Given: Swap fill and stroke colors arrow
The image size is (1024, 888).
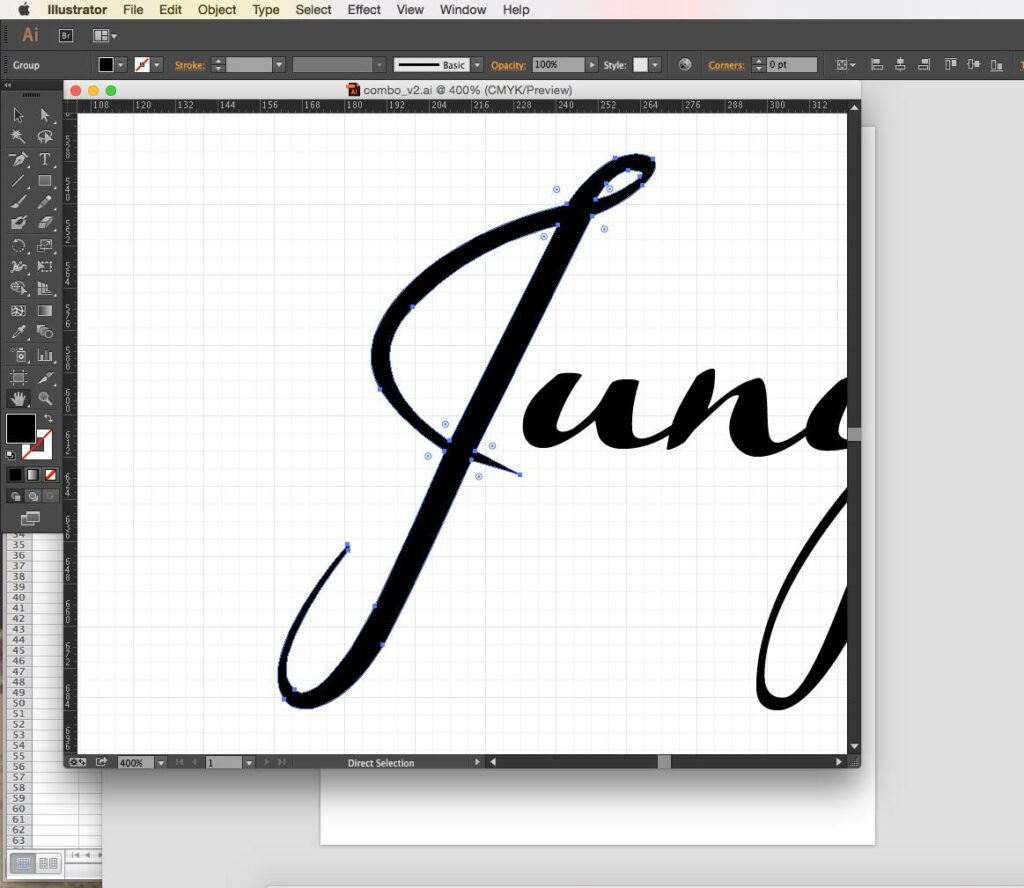Looking at the screenshot, I should coord(48,417).
